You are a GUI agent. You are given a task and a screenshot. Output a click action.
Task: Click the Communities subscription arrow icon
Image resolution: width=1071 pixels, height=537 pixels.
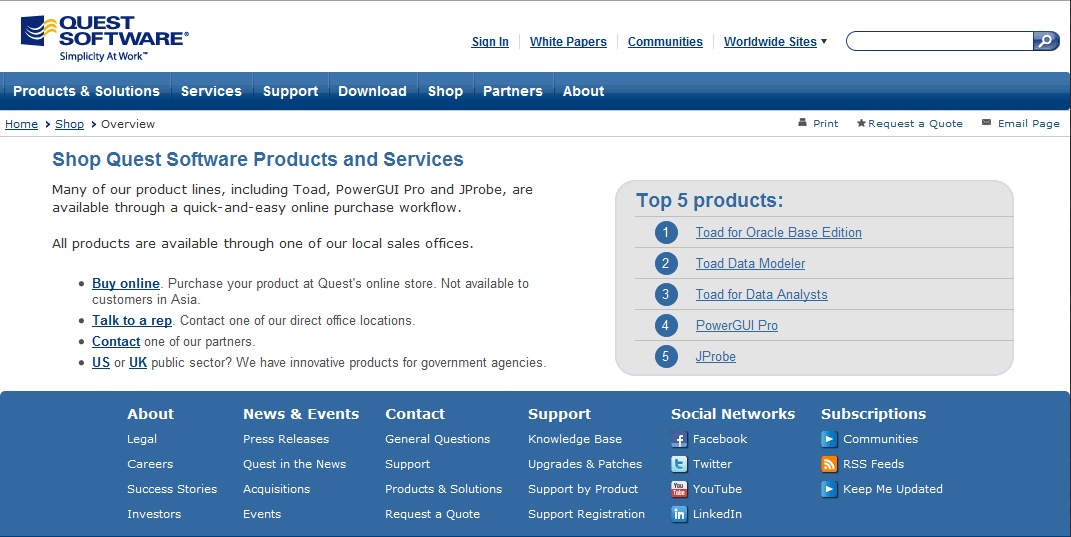pos(829,439)
